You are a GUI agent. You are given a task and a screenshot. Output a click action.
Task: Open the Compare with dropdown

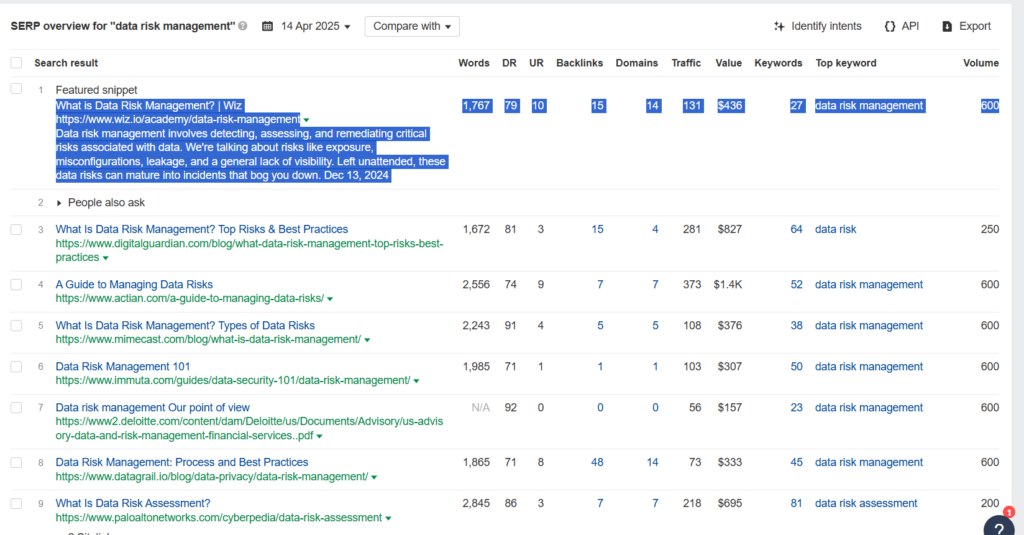tap(412, 26)
